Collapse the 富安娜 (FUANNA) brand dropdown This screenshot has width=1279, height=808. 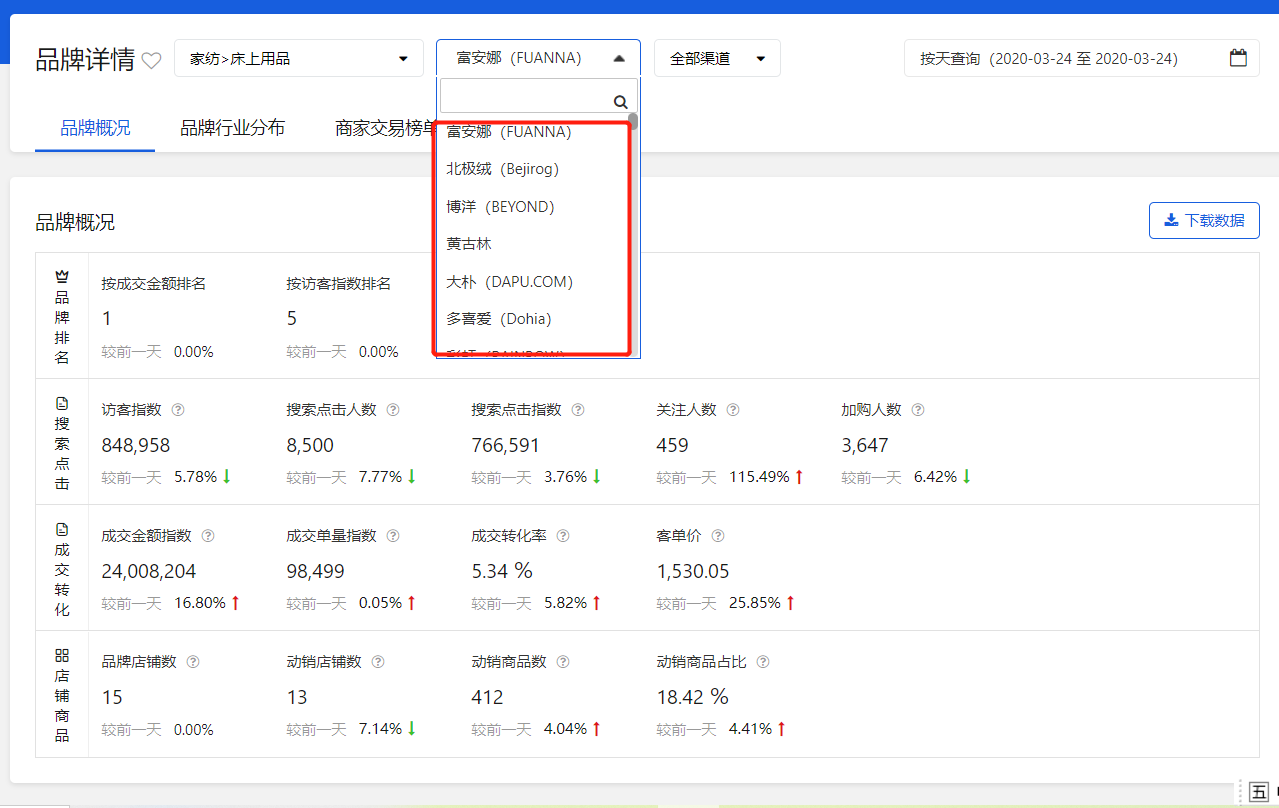pos(538,58)
